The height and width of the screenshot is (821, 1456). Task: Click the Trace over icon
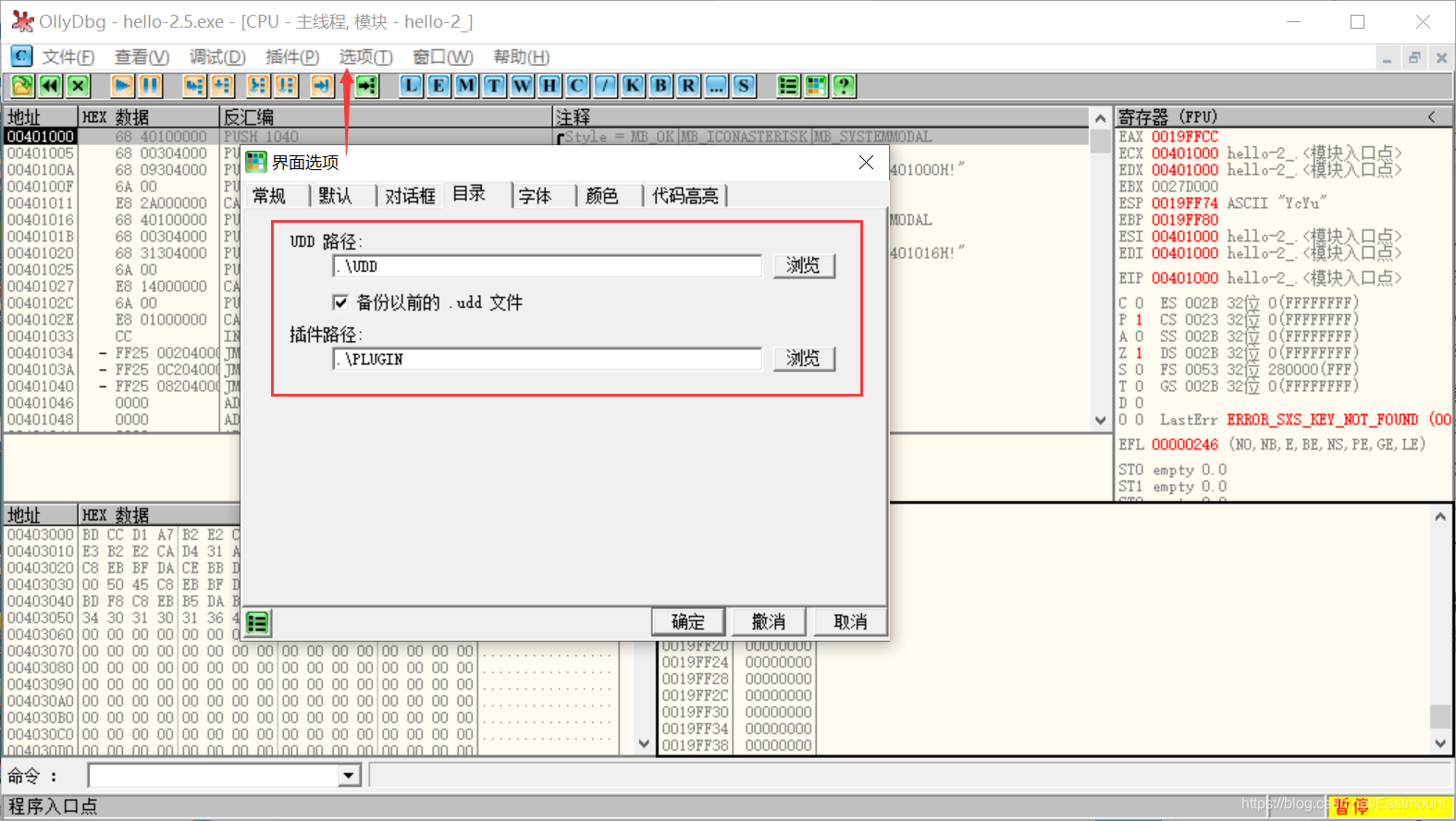[x=286, y=86]
